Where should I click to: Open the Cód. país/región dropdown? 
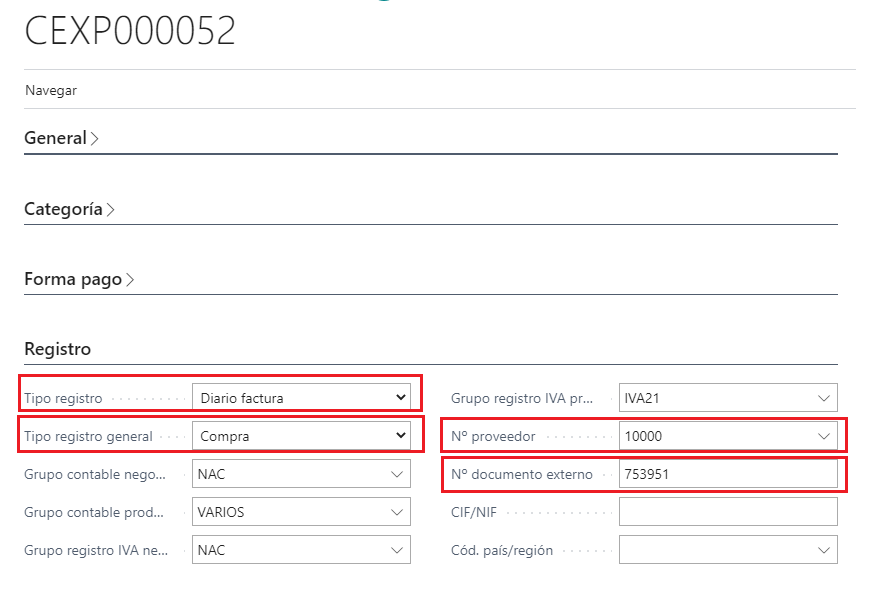pos(728,550)
